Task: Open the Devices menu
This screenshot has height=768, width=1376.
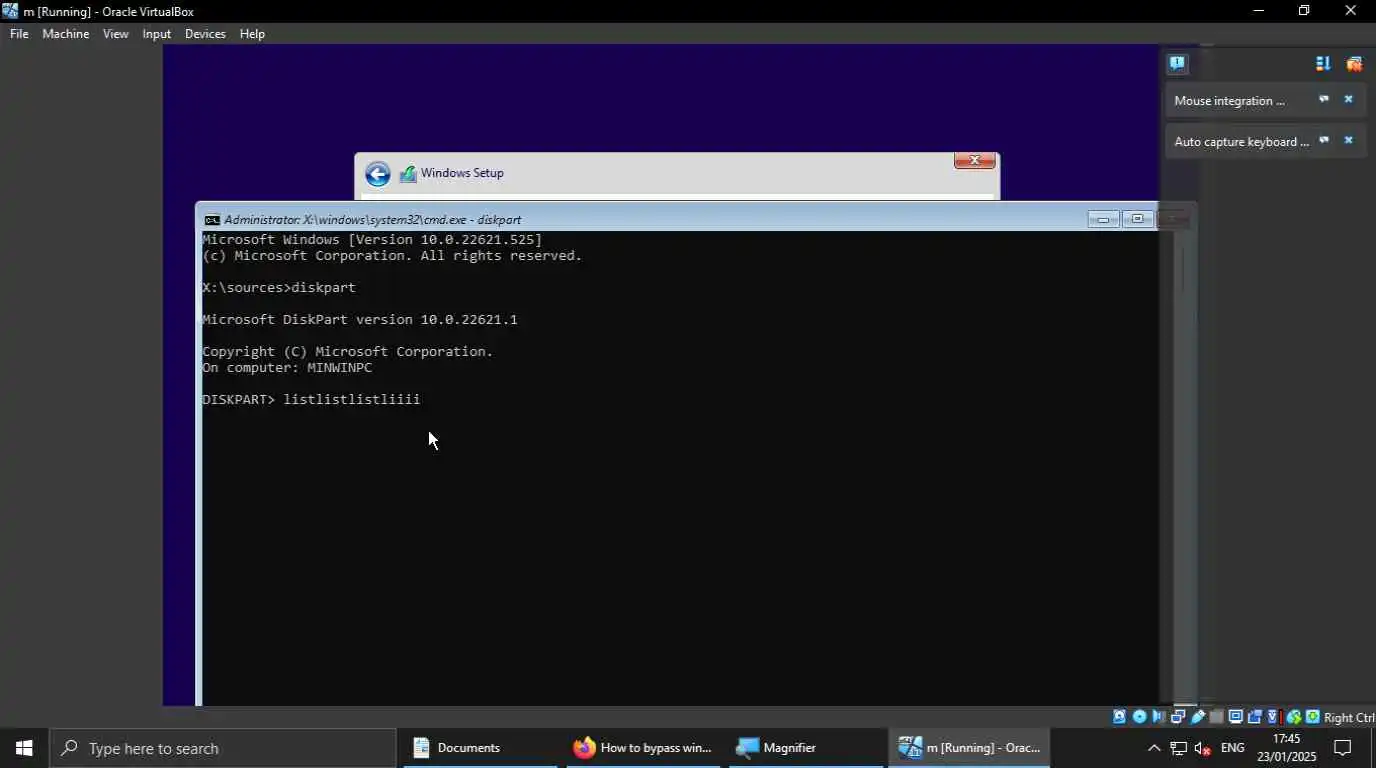Action: 205,34
